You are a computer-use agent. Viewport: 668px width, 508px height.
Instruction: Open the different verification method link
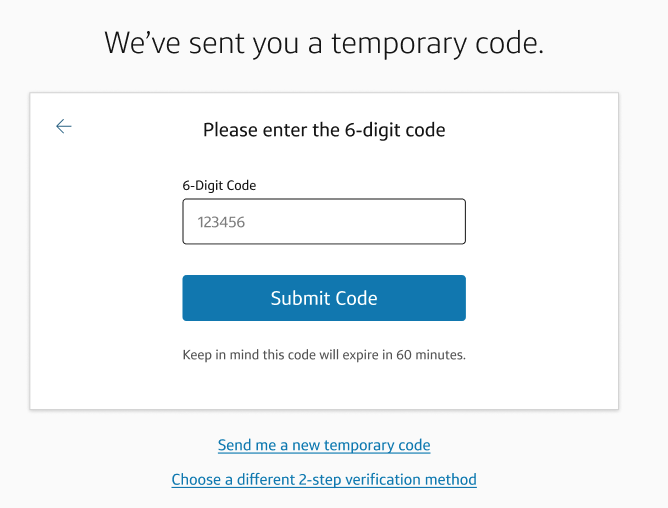pyautogui.click(x=324, y=480)
